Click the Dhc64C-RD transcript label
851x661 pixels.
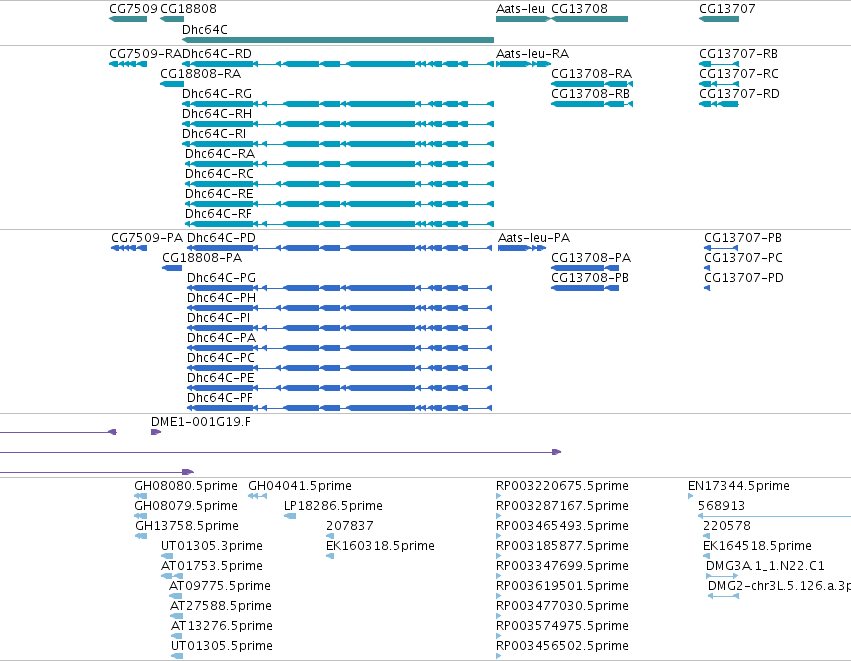[217, 54]
